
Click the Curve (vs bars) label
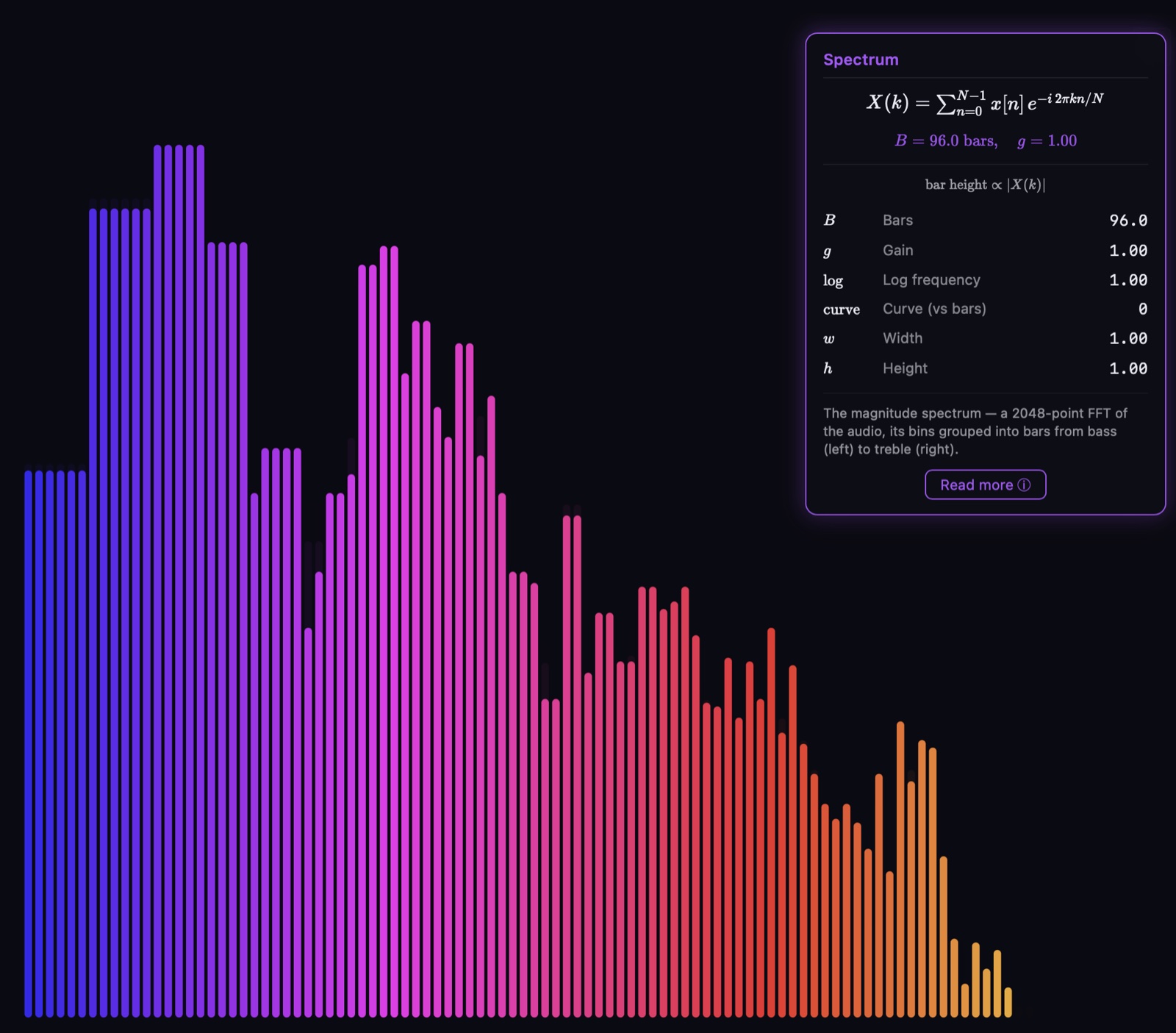[x=934, y=309]
